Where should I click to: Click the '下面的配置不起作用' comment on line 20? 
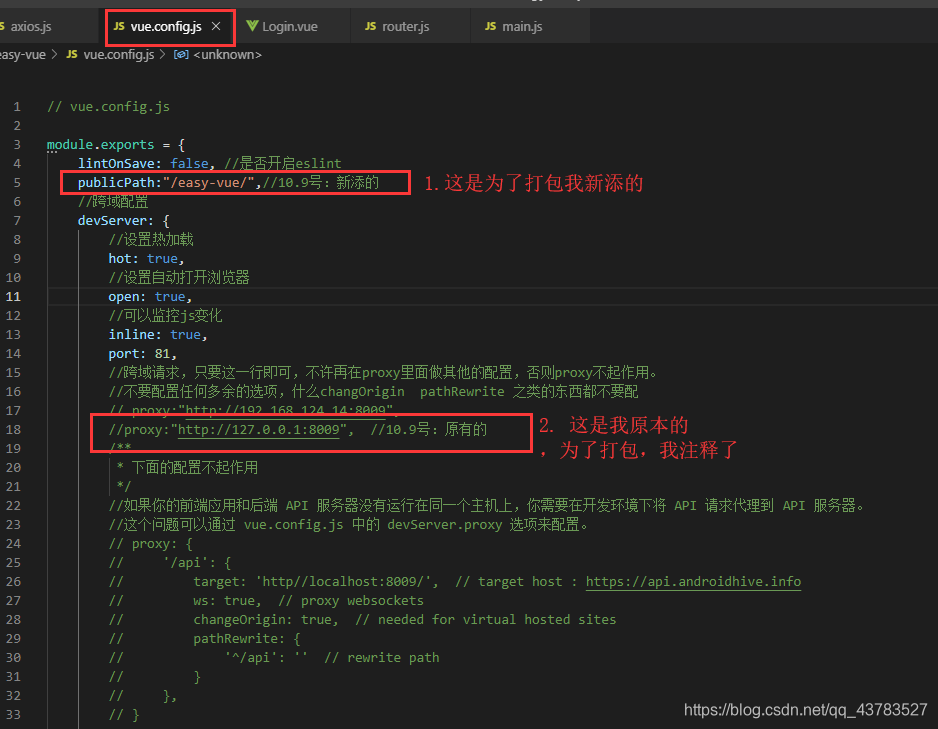click(194, 467)
